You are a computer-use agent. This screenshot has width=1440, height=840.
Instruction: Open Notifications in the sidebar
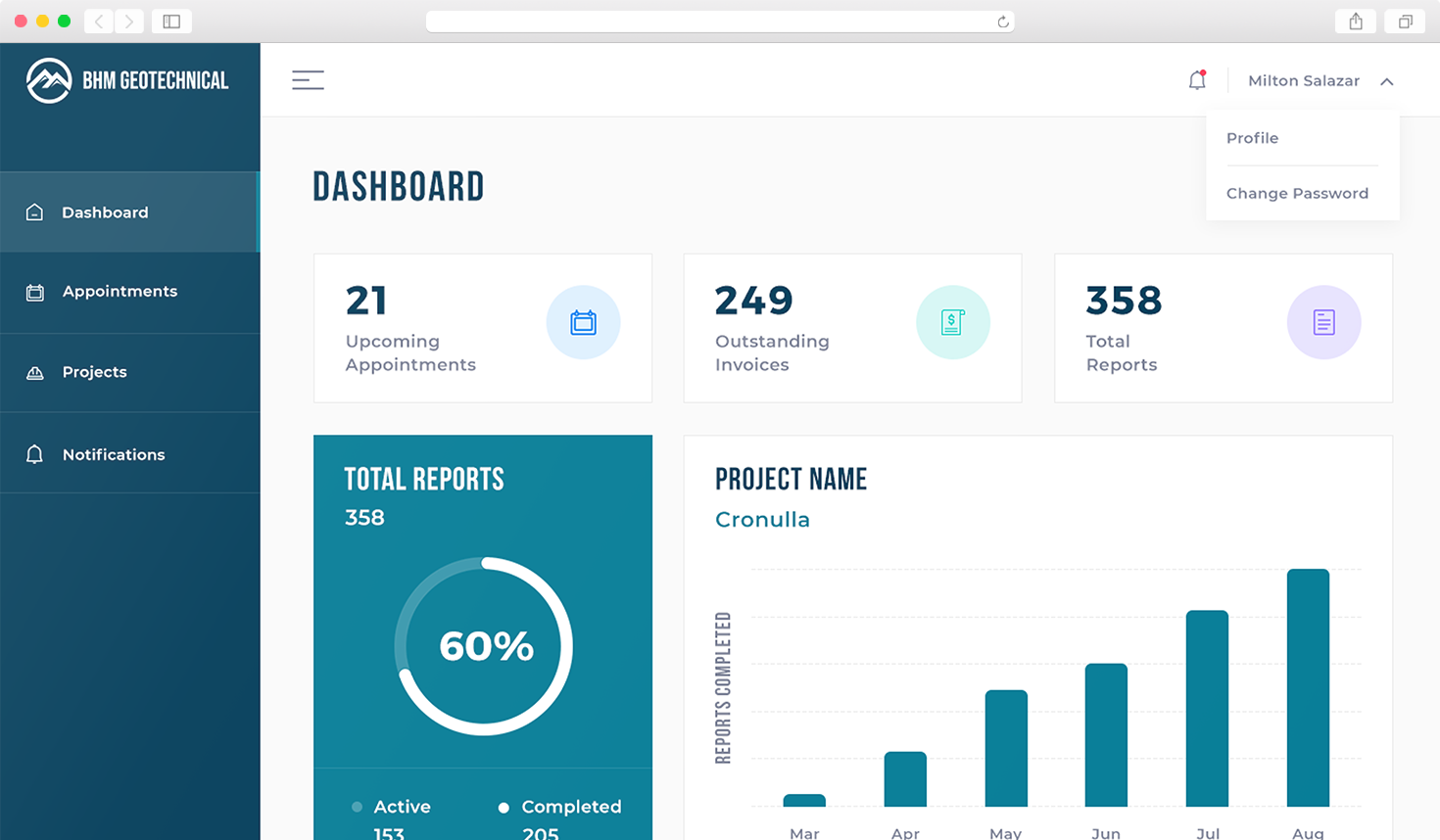[x=113, y=454]
